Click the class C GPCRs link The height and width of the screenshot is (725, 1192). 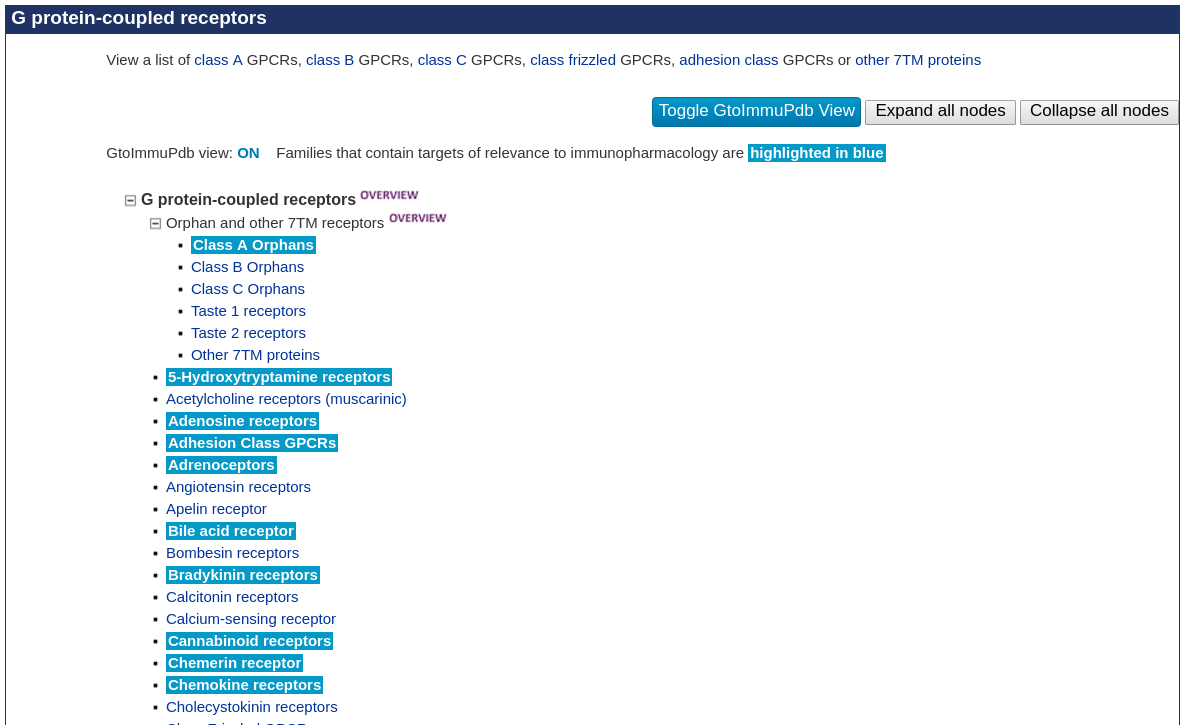[441, 60]
